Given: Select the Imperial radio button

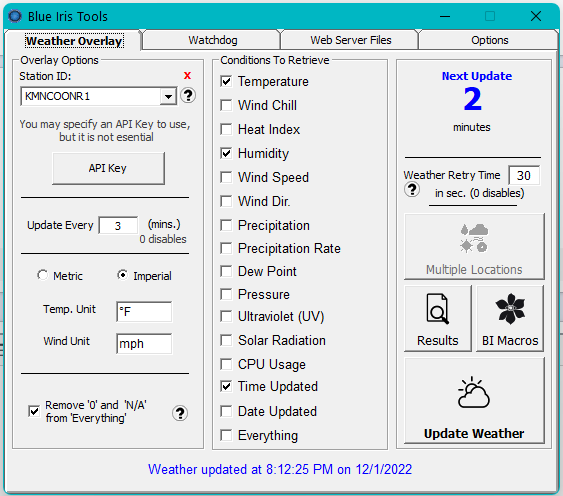Looking at the screenshot, I should tap(122, 275).
